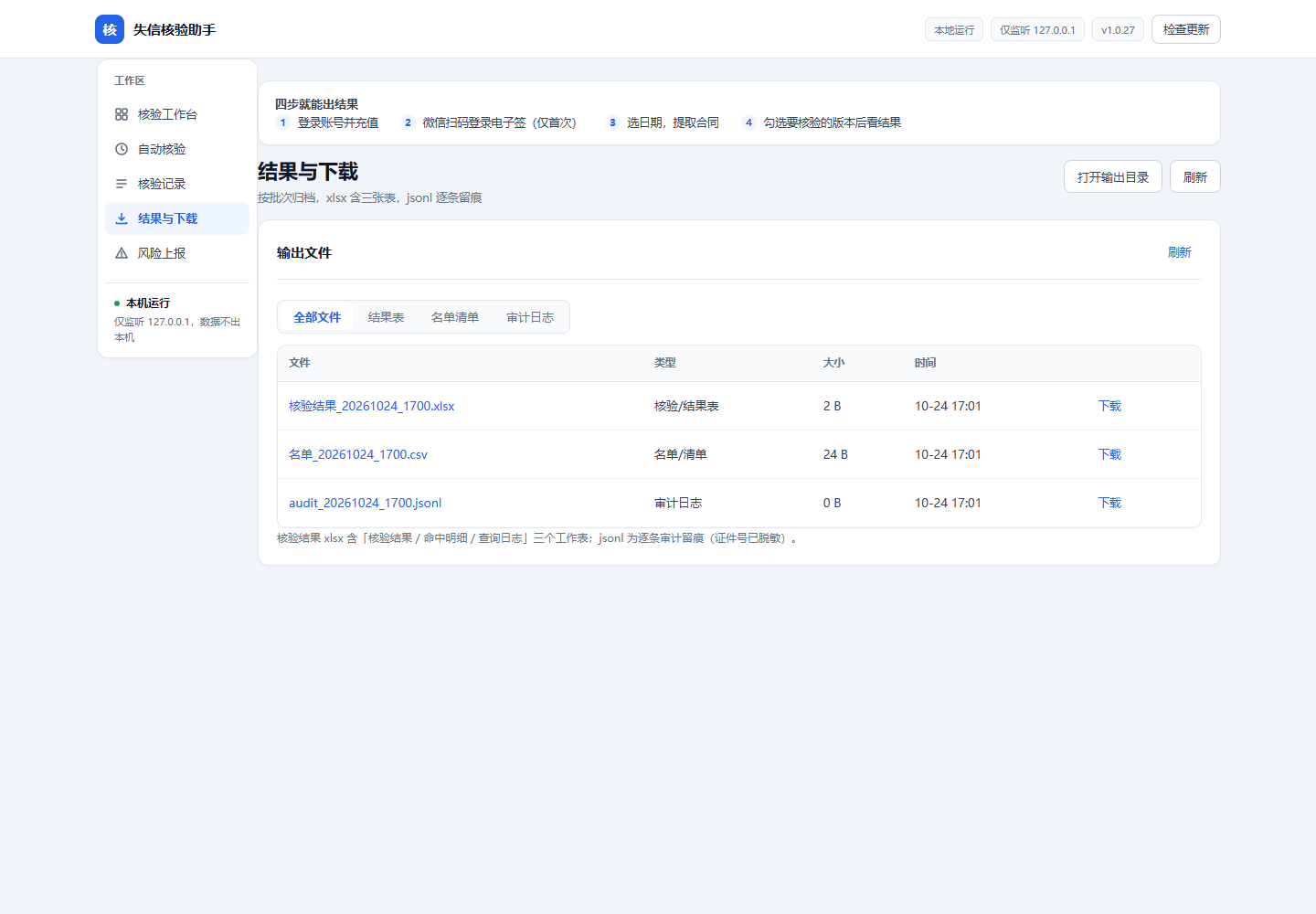Click the 类型 column header
Screen dimensions: 1316x914
665,363
